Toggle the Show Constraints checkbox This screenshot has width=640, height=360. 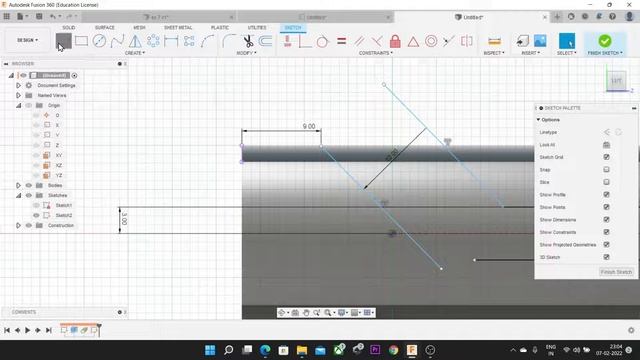coord(606,232)
